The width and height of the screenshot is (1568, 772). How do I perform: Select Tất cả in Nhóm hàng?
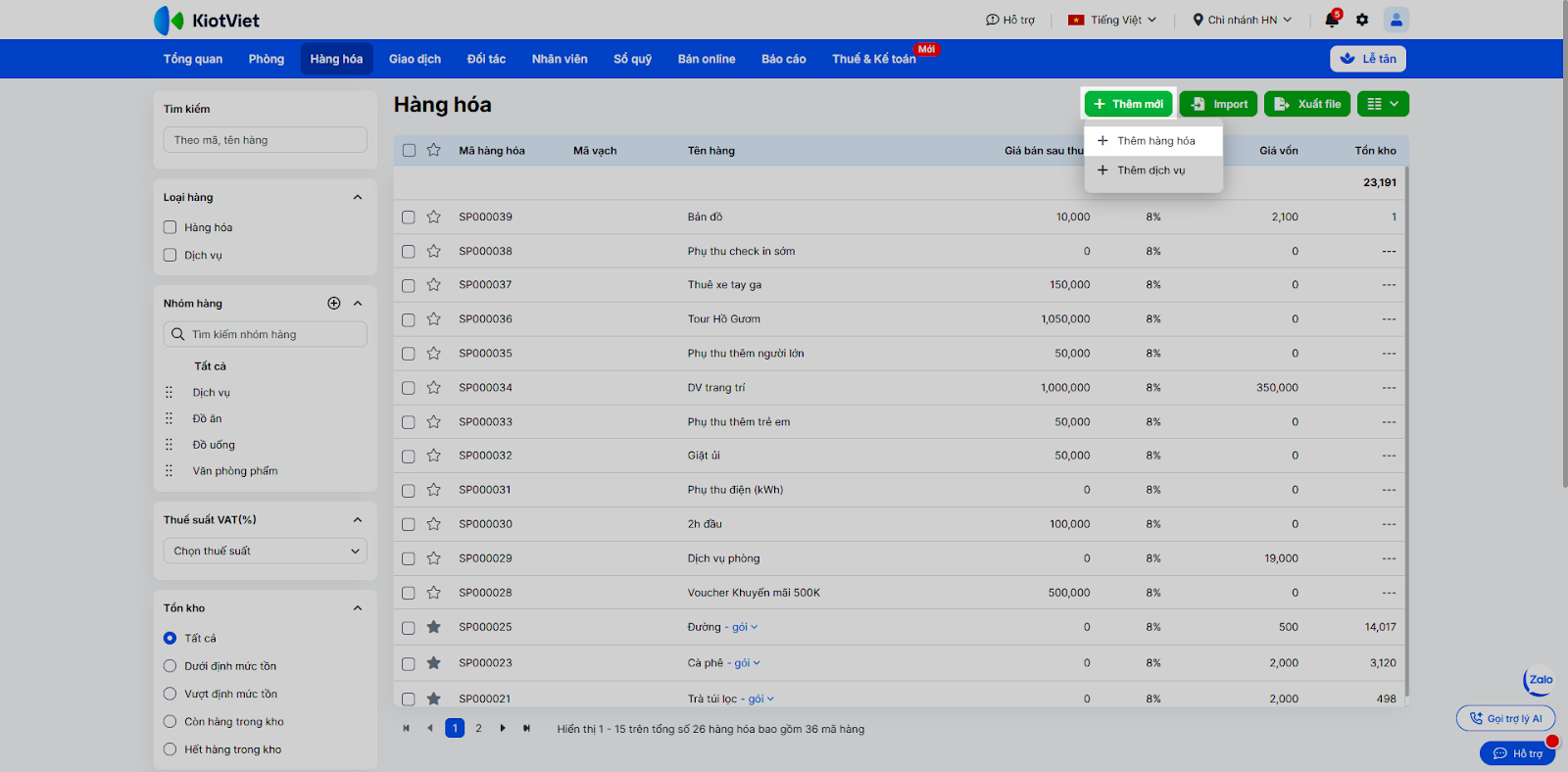click(x=210, y=366)
